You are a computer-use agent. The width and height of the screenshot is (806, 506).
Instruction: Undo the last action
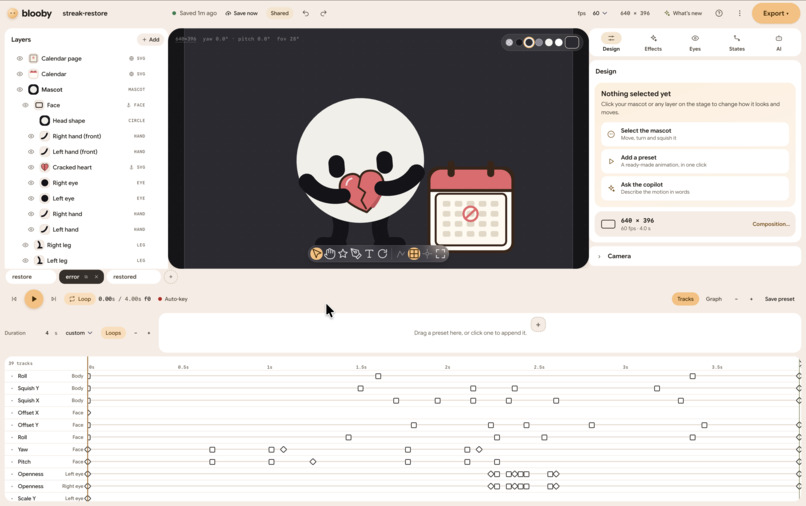point(306,13)
